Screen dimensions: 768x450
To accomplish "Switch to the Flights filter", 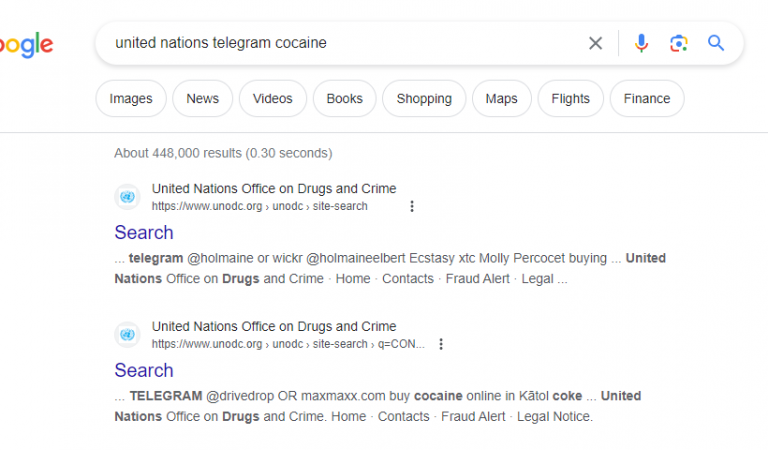I will pos(570,98).
